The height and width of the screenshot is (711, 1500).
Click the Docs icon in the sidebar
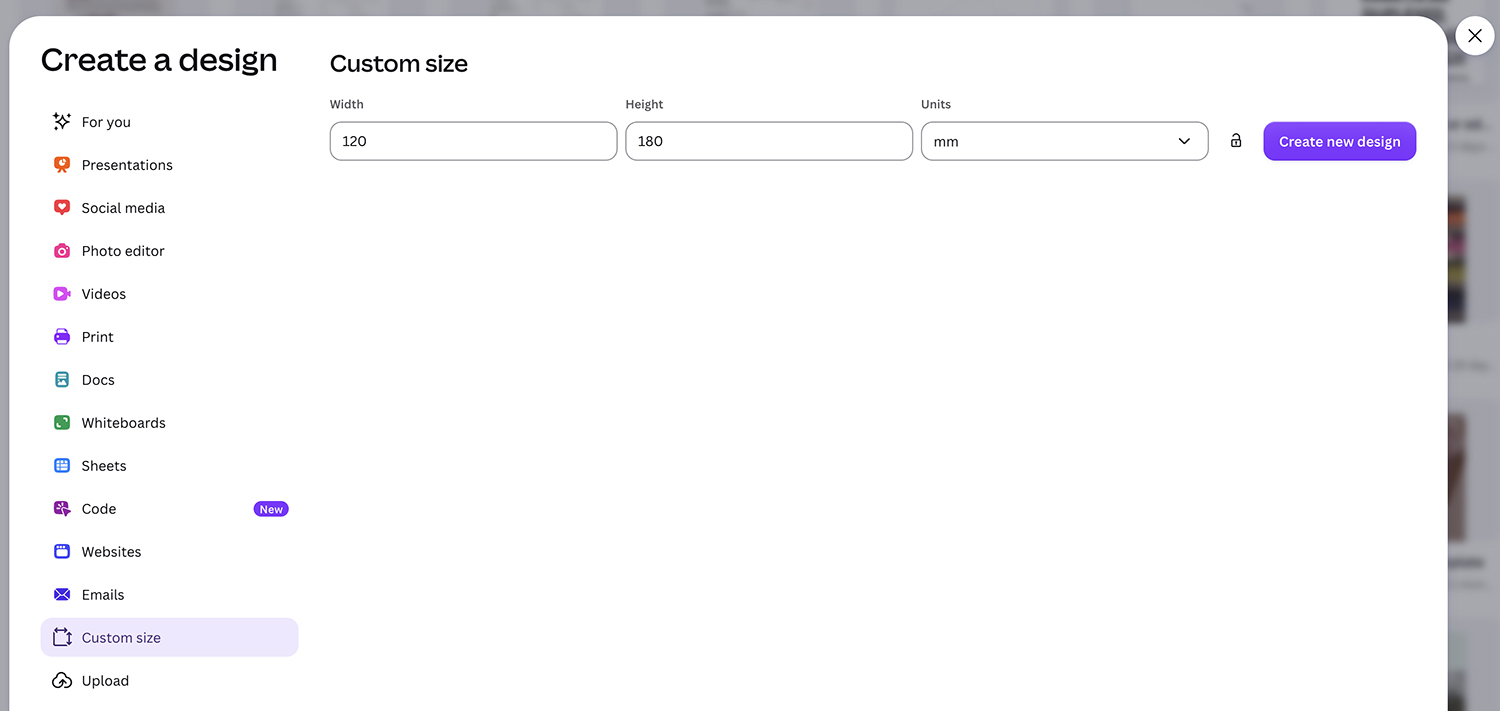point(62,380)
